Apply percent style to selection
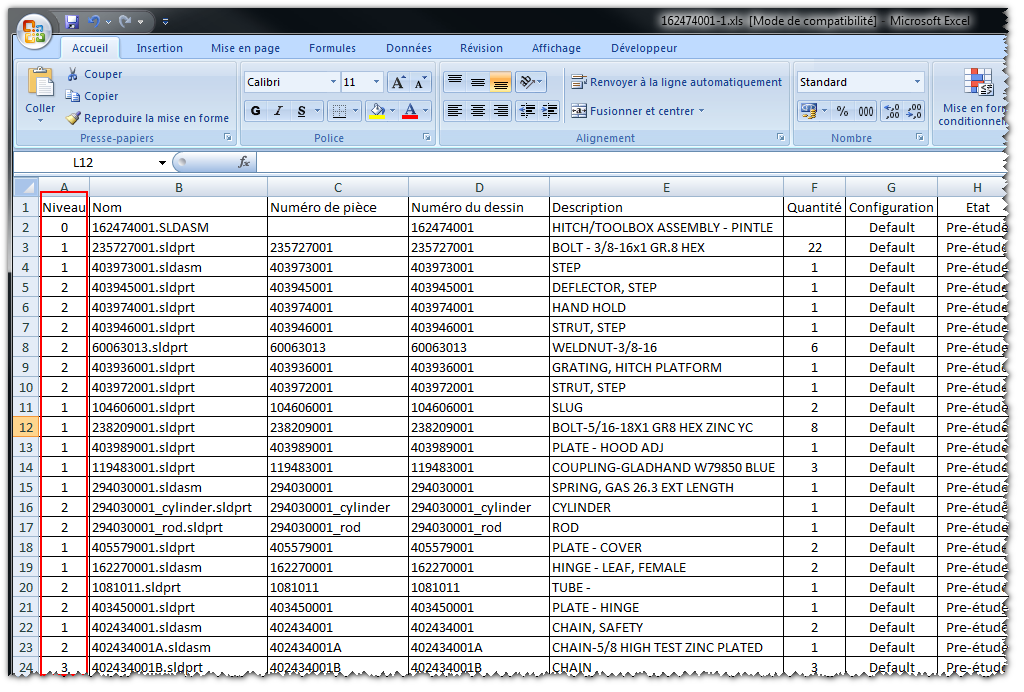This screenshot has width=1024, height=692. tap(842, 111)
